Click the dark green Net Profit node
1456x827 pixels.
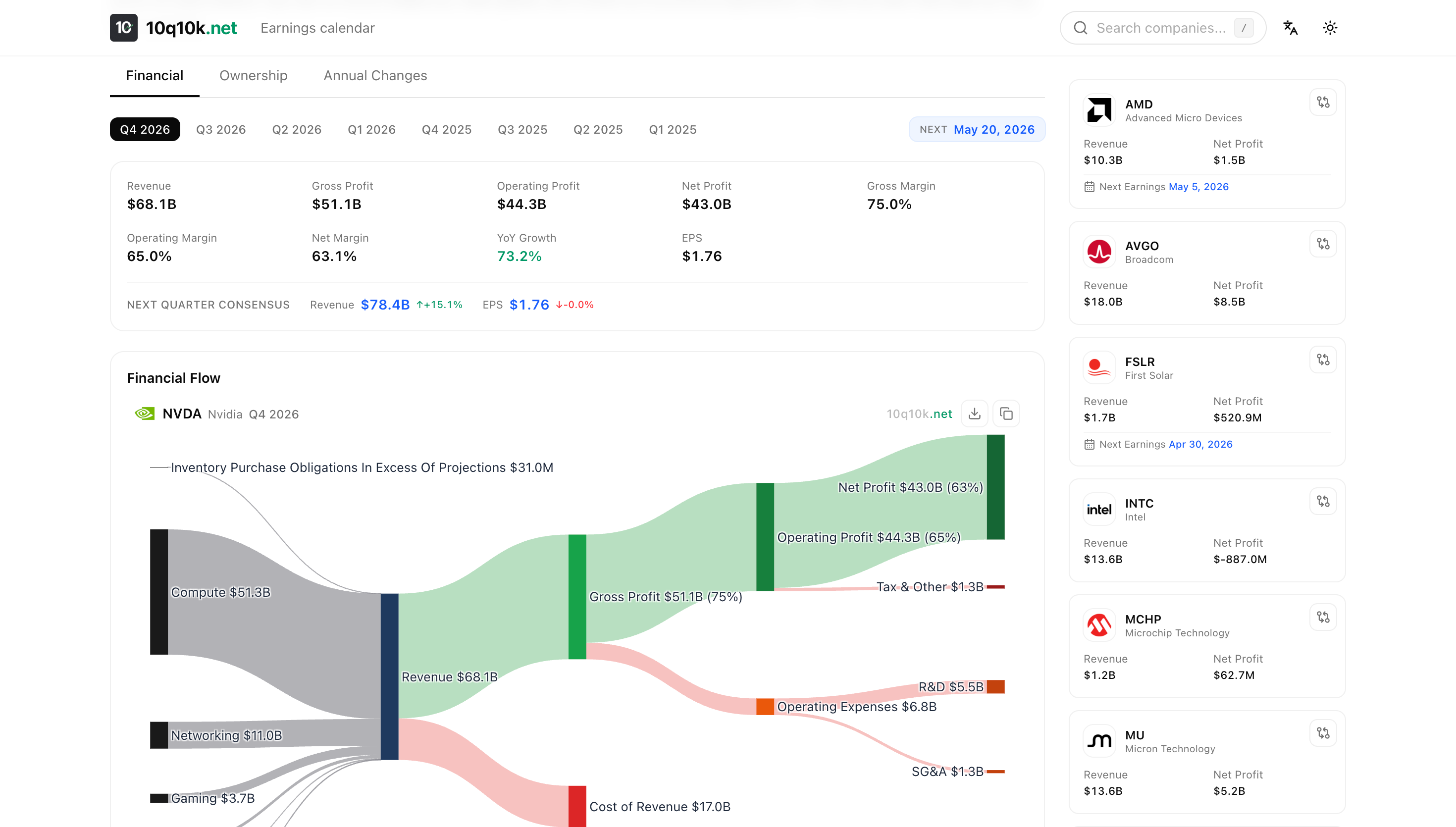[995, 487]
